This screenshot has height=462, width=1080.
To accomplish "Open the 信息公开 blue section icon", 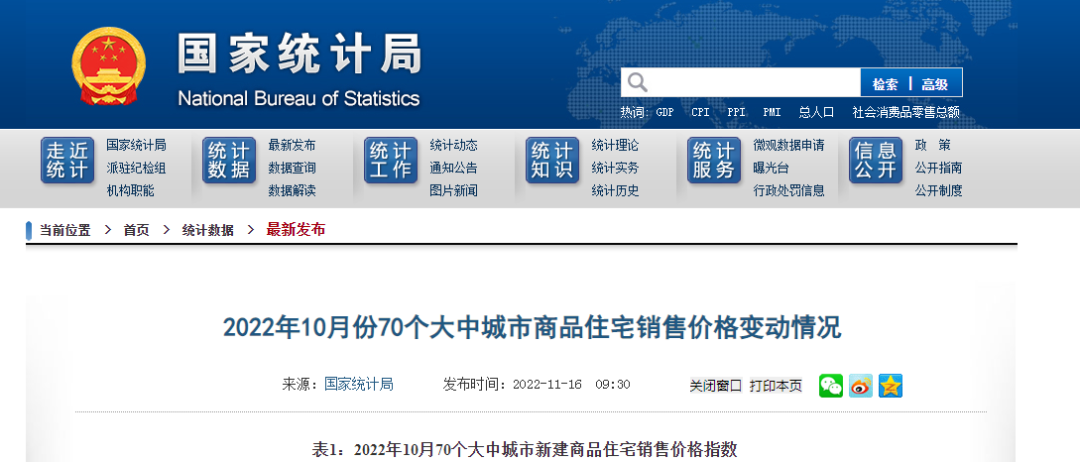I will 875,161.
